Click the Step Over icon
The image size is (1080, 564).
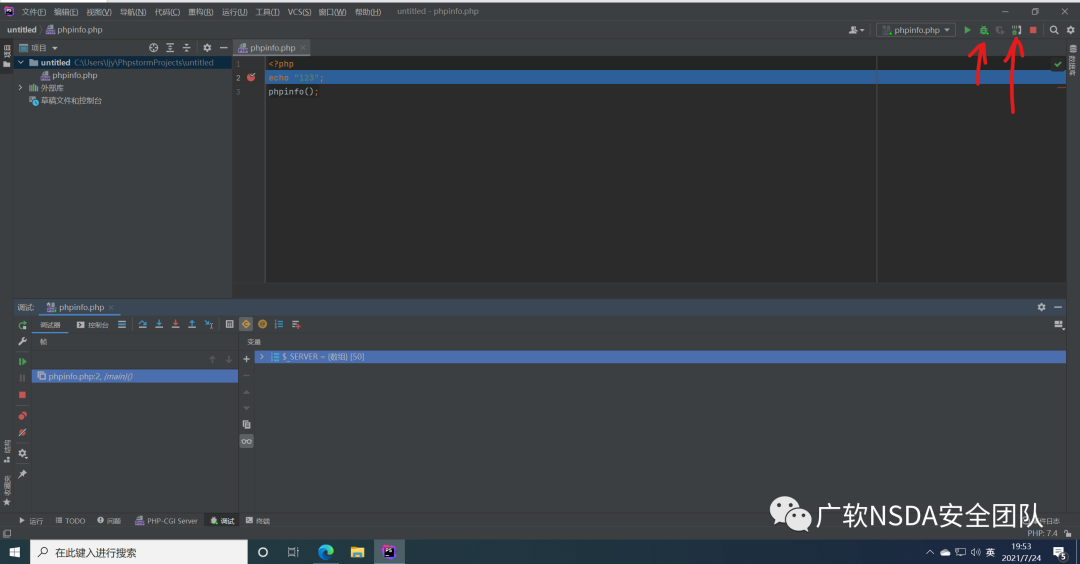[x=143, y=324]
